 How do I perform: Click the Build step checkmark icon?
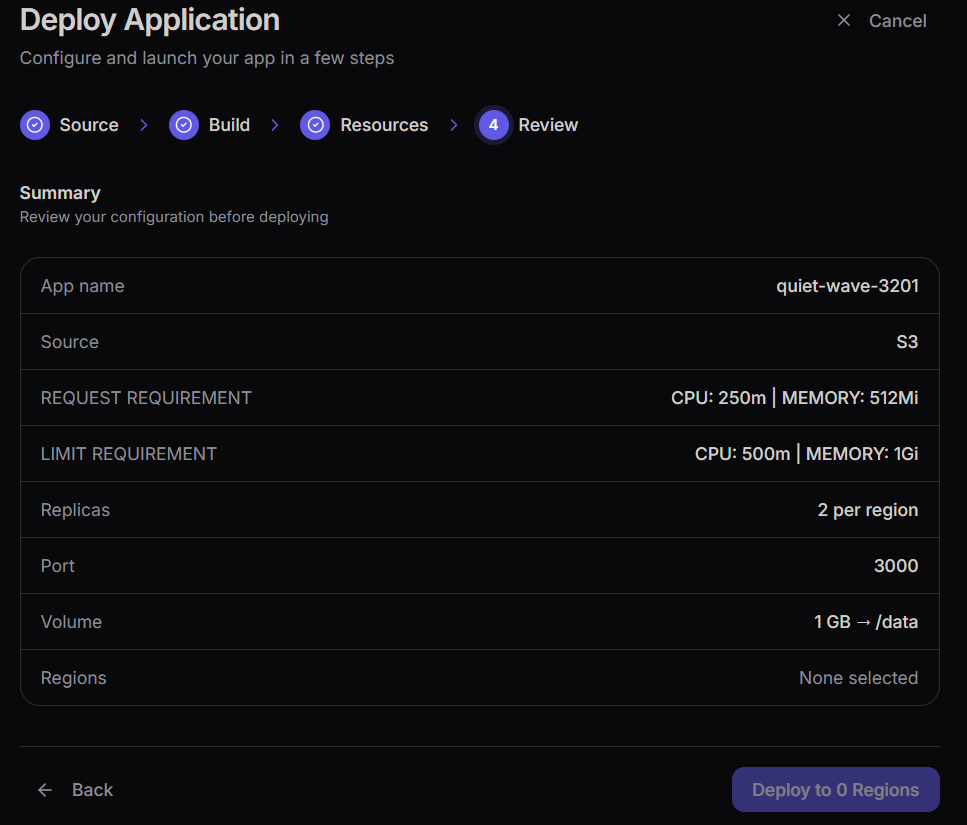coord(184,125)
